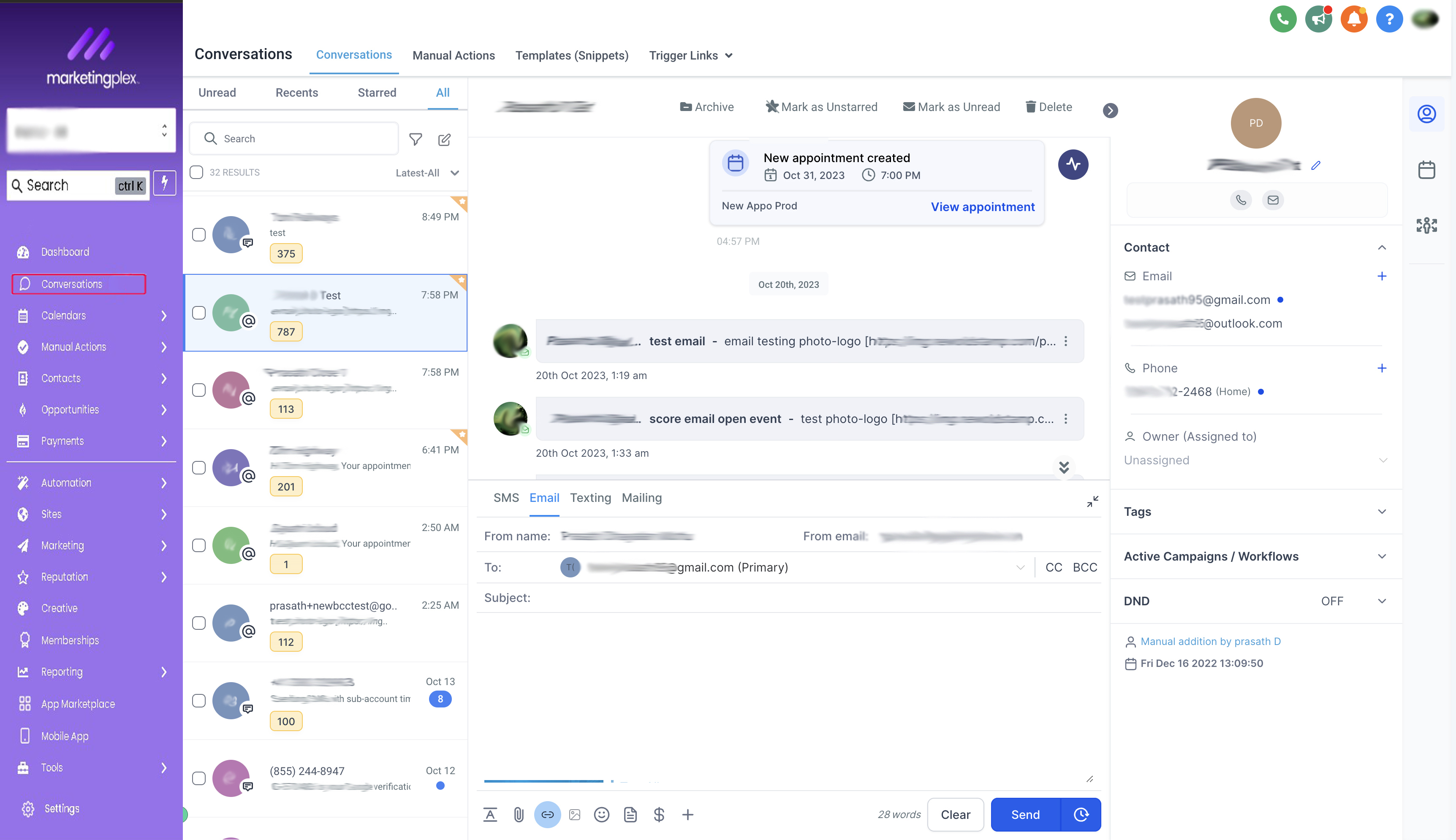Open the Trigger Links dropdown menu
The height and width of the screenshot is (840, 1456).
point(690,55)
